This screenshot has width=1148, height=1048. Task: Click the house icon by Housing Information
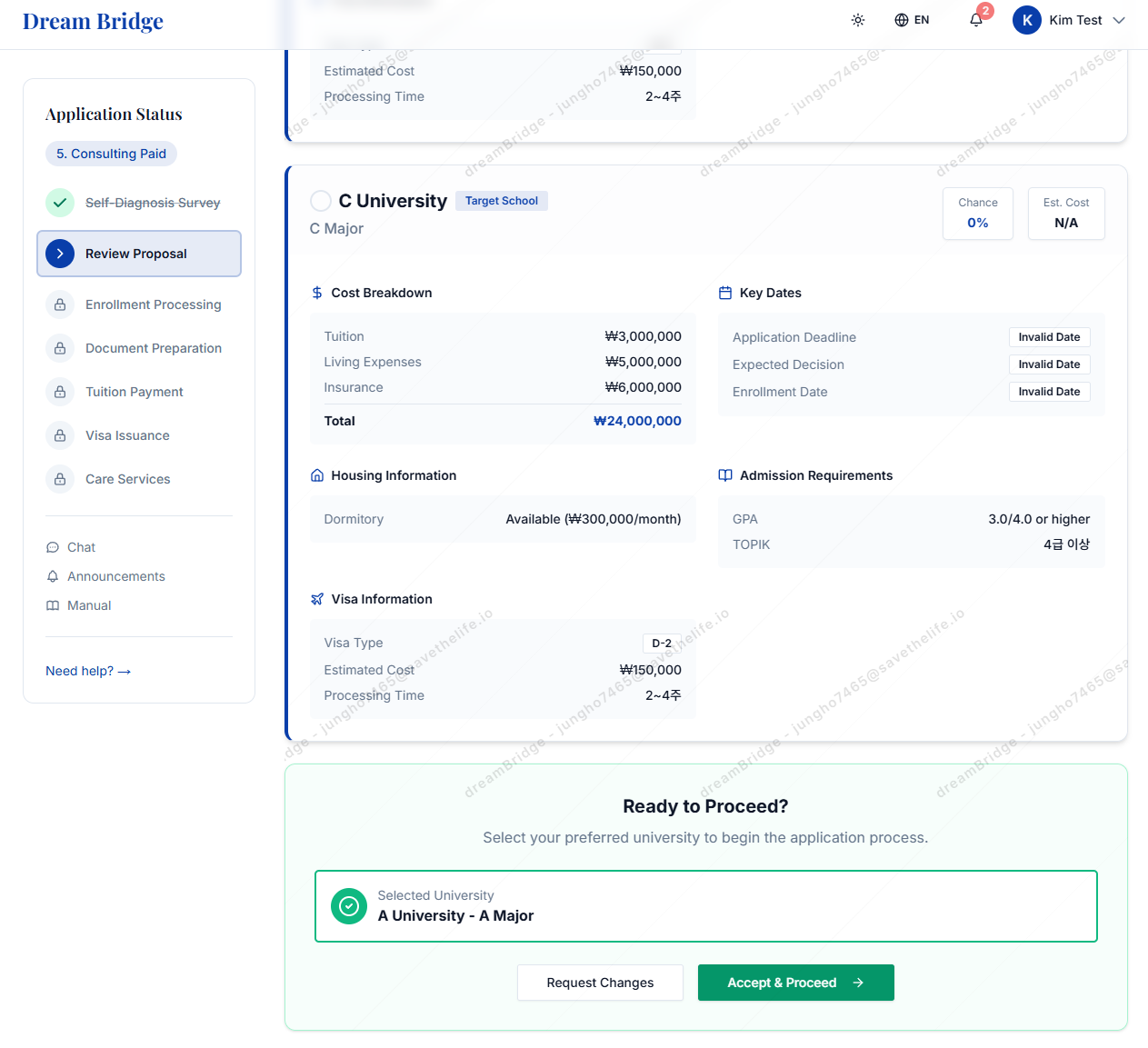[317, 475]
